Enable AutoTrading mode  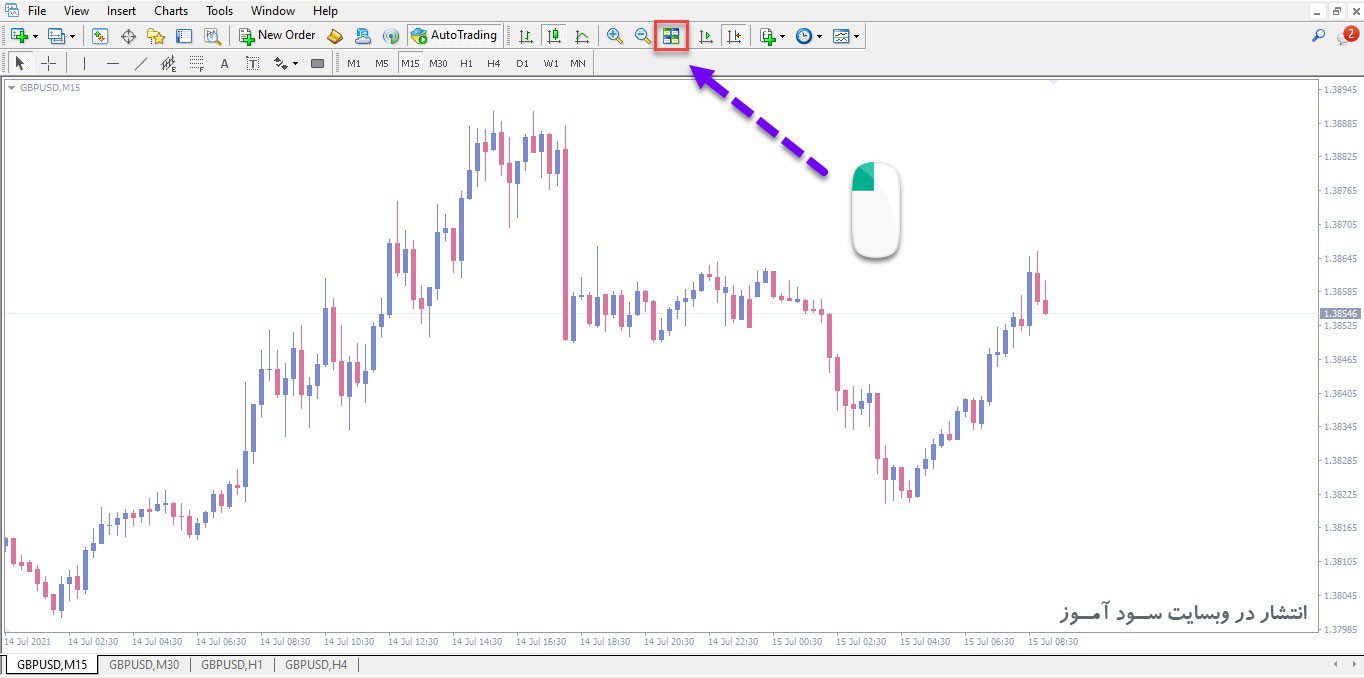coord(455,35)
